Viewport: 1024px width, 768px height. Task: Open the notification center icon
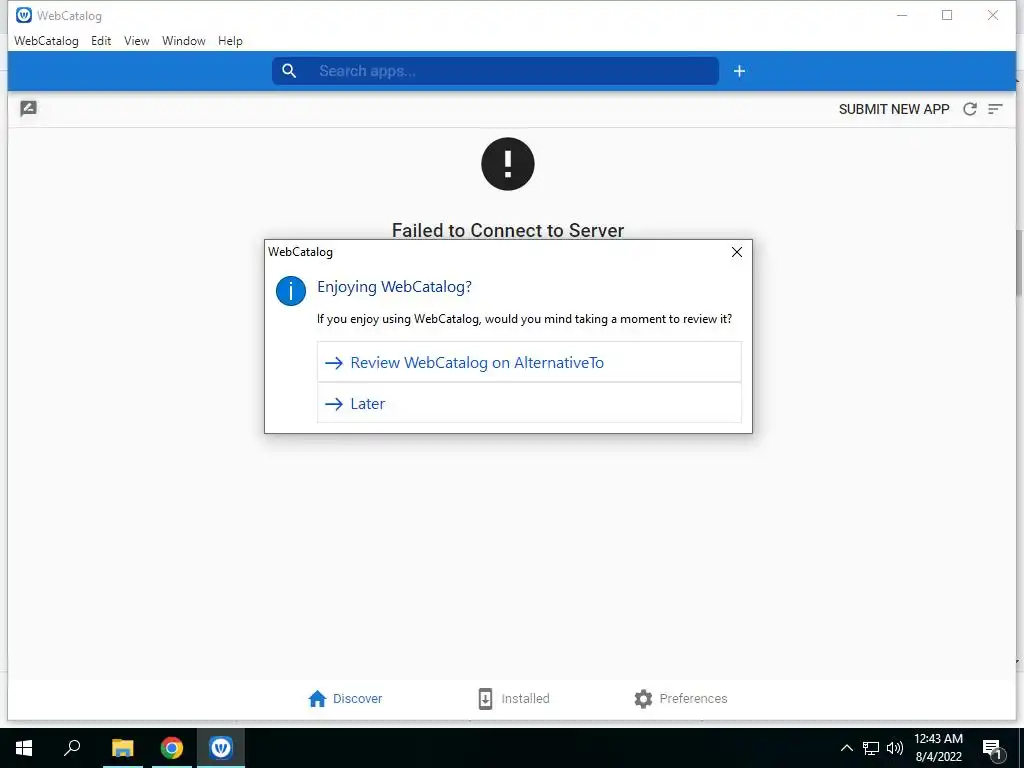click(993, 749)
